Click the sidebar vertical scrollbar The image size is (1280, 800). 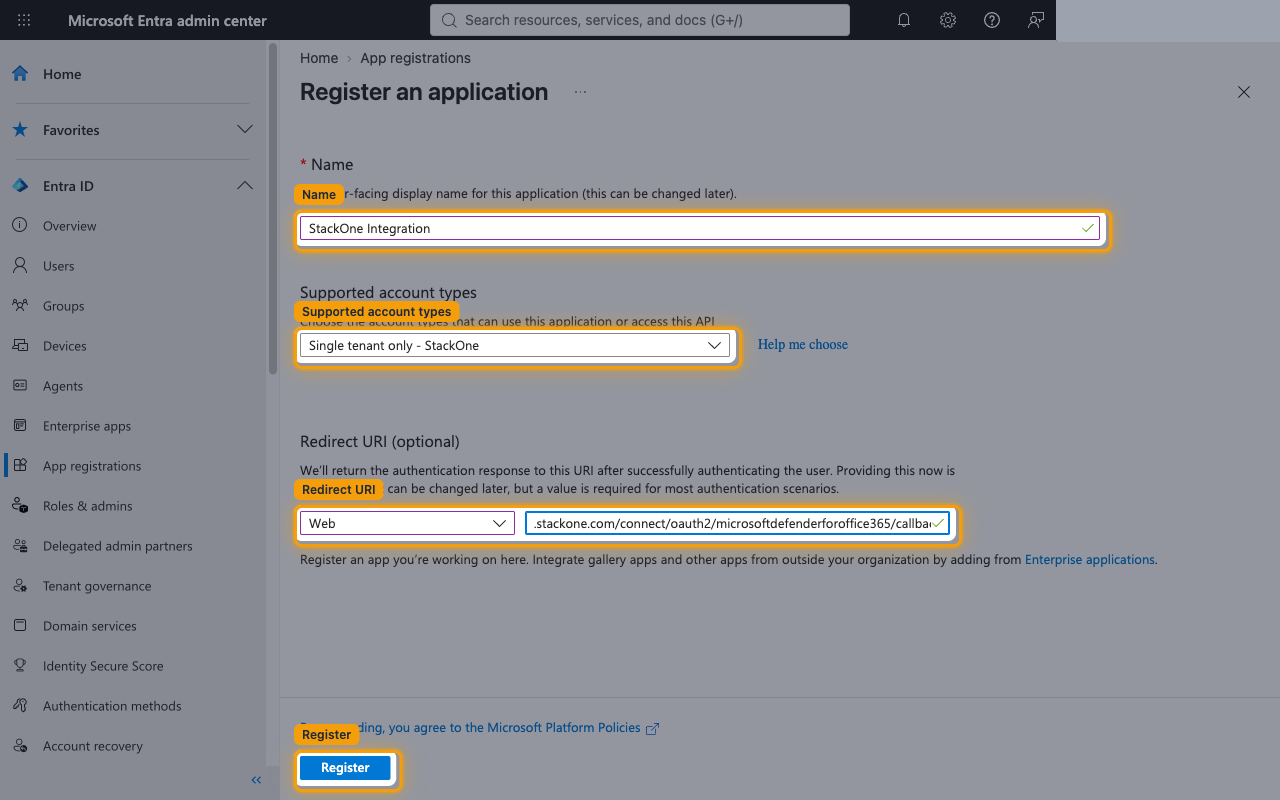pyautogui.click(x=273, y=210)
